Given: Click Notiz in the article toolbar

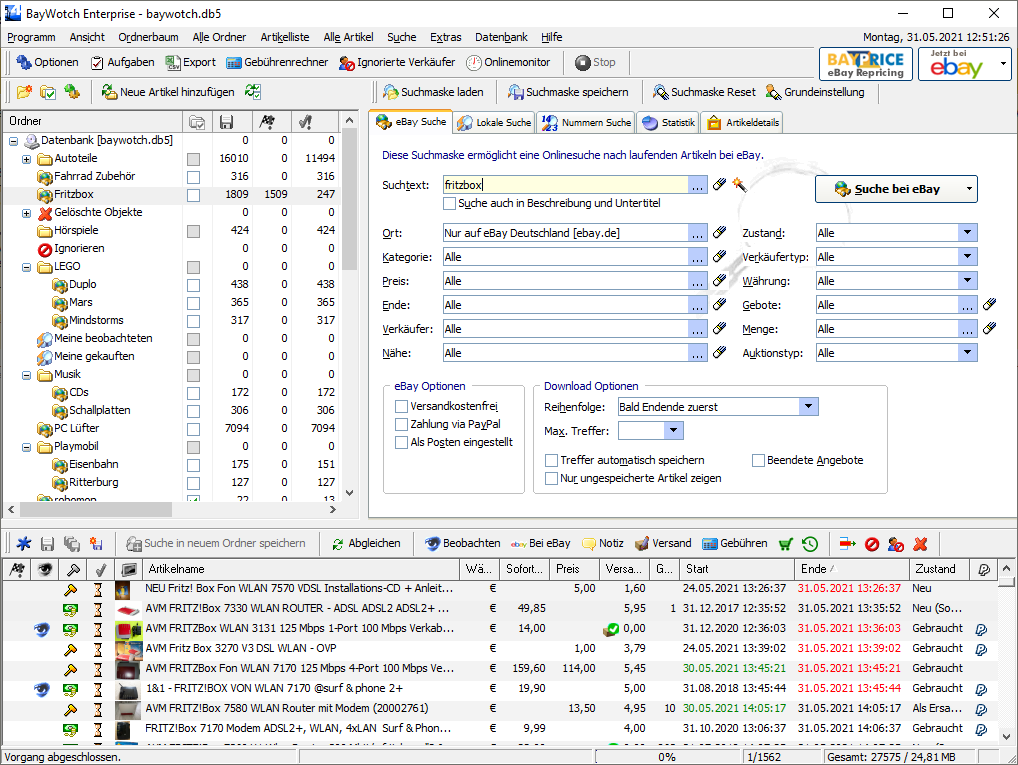Looking at the screenshot, I should tap(602, 544).
